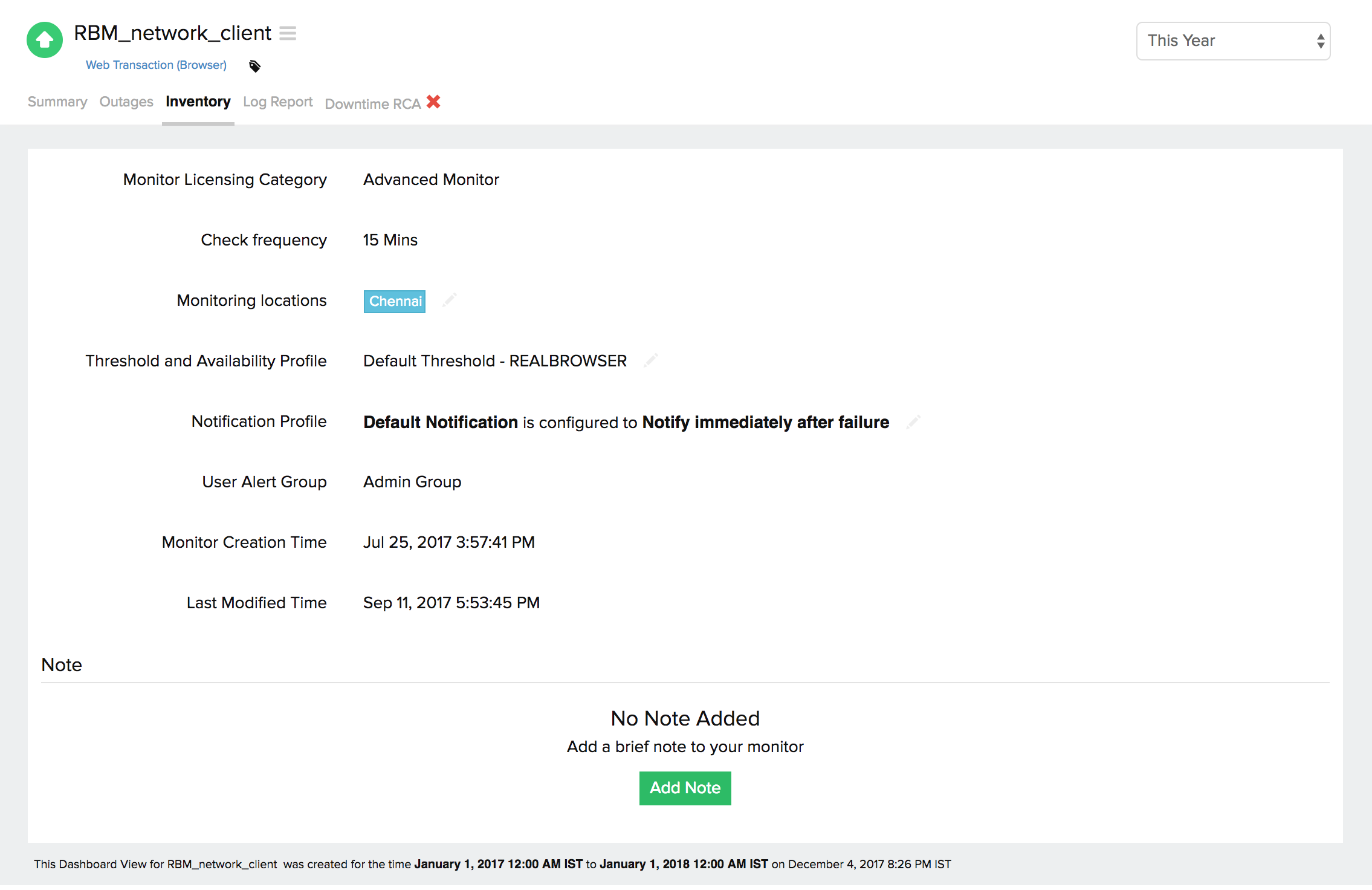Click the Add Note button
Viewport: 1372px width, 890px height.
685,788
